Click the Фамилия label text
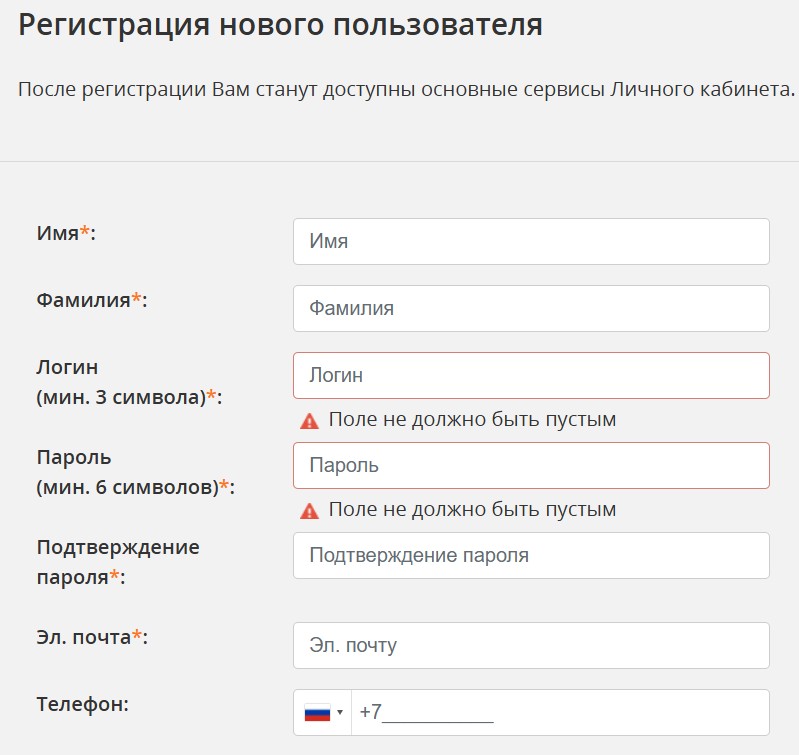This screenshot has height=755, width=799. click(x=92, y=300)
